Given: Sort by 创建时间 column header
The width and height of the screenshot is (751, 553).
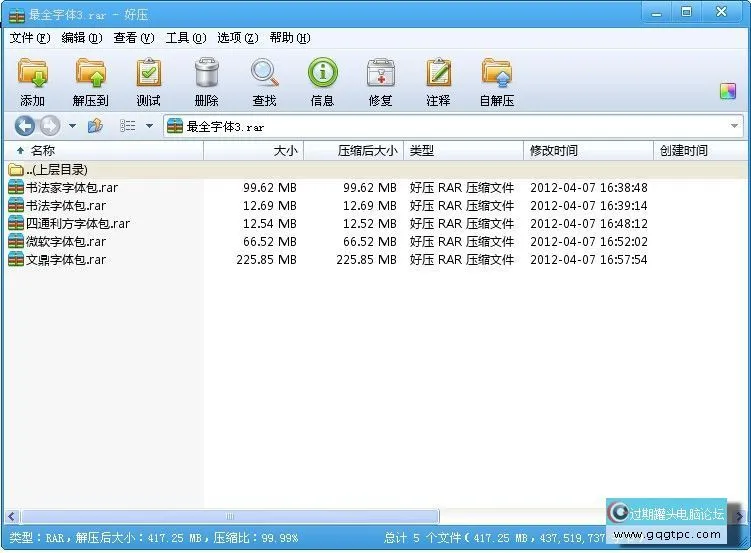Looking at the screenshot, I should [x=700, y=151].
